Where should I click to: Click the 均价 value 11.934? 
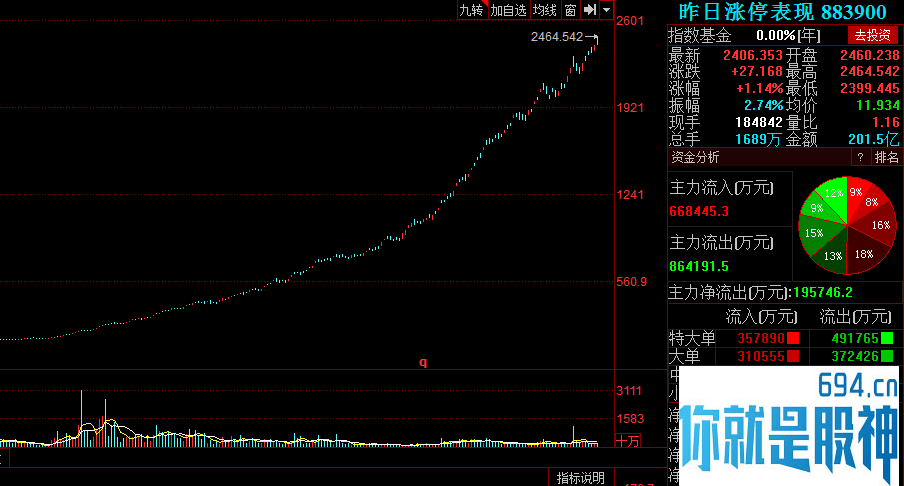877,106
